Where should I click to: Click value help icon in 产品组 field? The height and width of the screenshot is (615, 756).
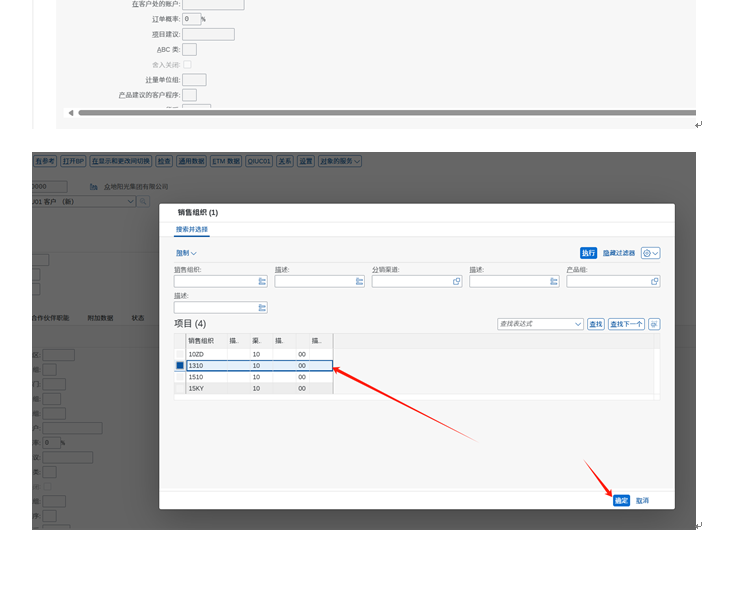pos(655,282)
